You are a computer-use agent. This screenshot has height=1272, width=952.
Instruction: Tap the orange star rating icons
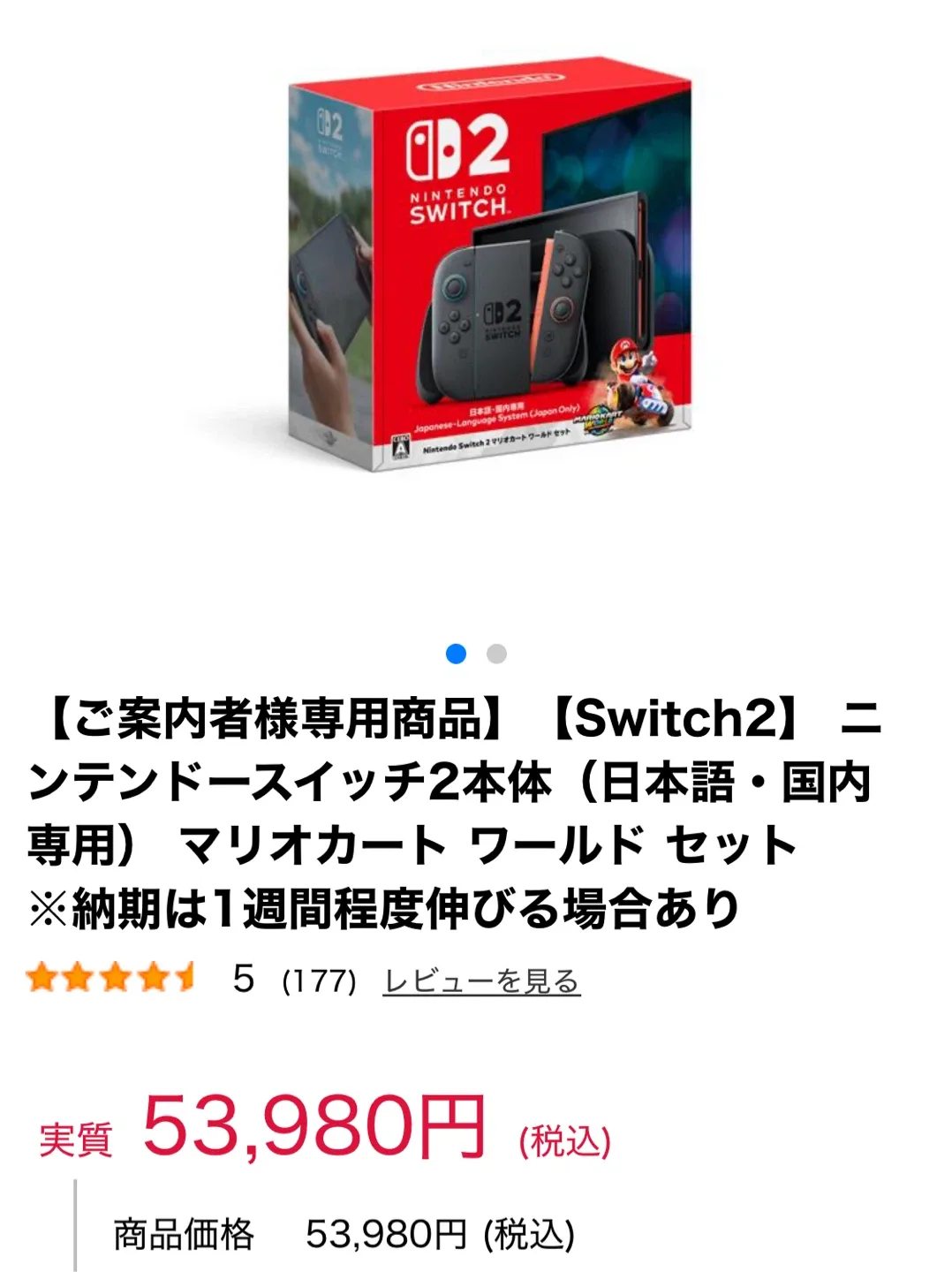tap(111, 978)
